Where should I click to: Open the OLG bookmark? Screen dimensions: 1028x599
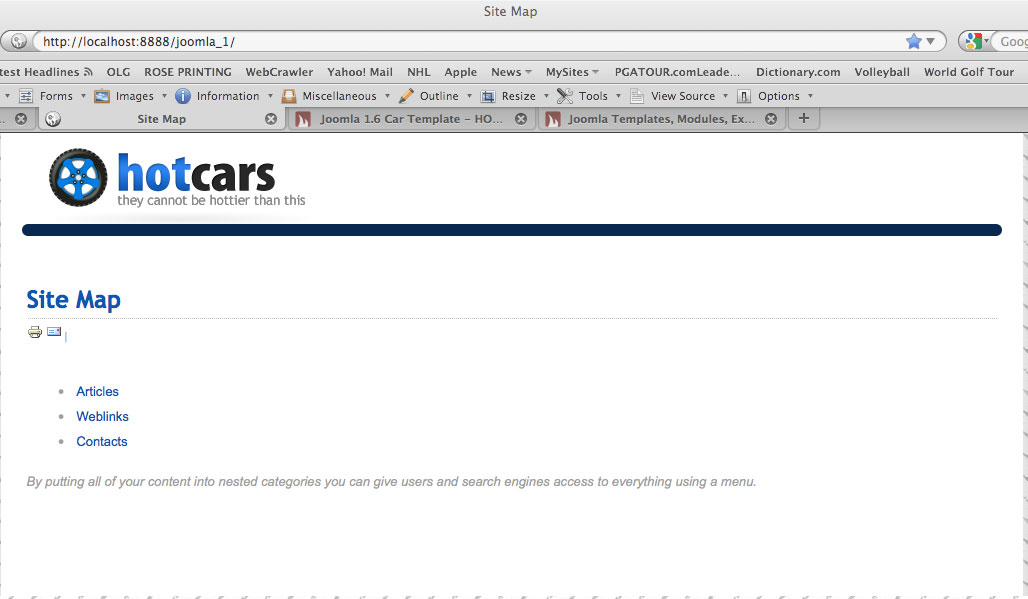pyautogui.click(x=119, y=72)
